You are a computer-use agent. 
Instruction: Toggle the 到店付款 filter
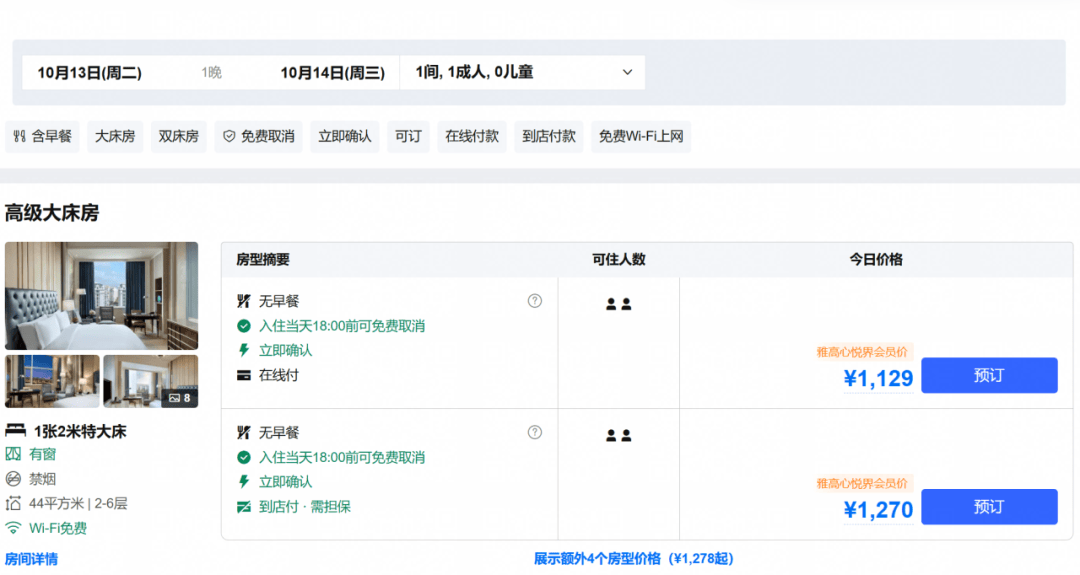(549, 136)
